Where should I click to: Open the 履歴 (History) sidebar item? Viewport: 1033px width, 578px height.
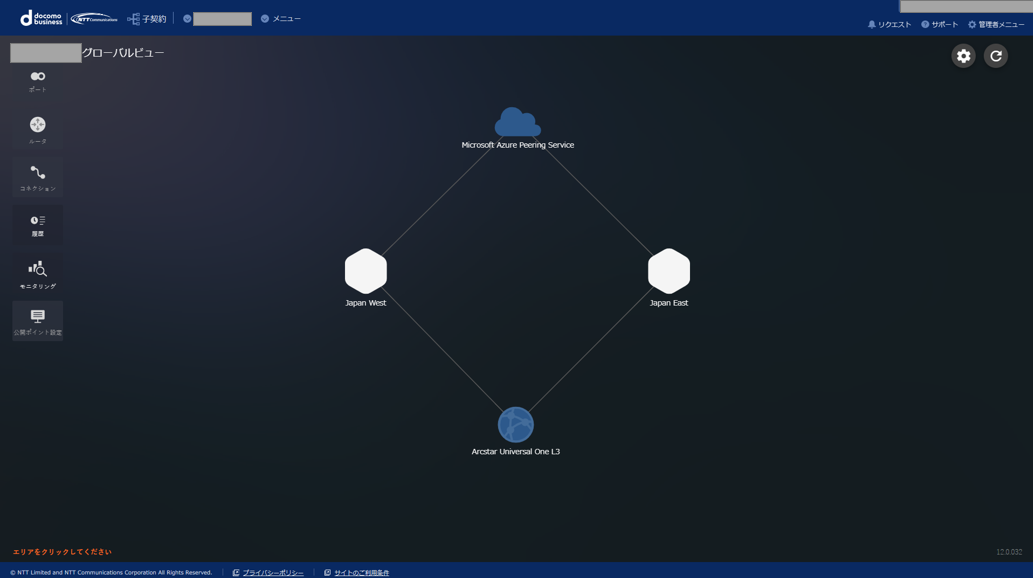[x=38, y=225]
